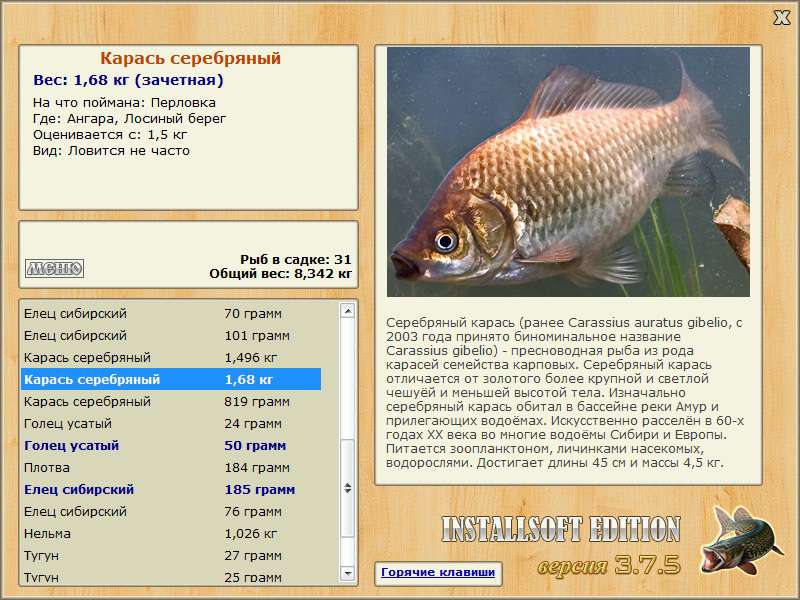Click the Карась серебряный title heading
Image resolution: width=800 pixels, height=600 pixels.
[x=190, y=58]
